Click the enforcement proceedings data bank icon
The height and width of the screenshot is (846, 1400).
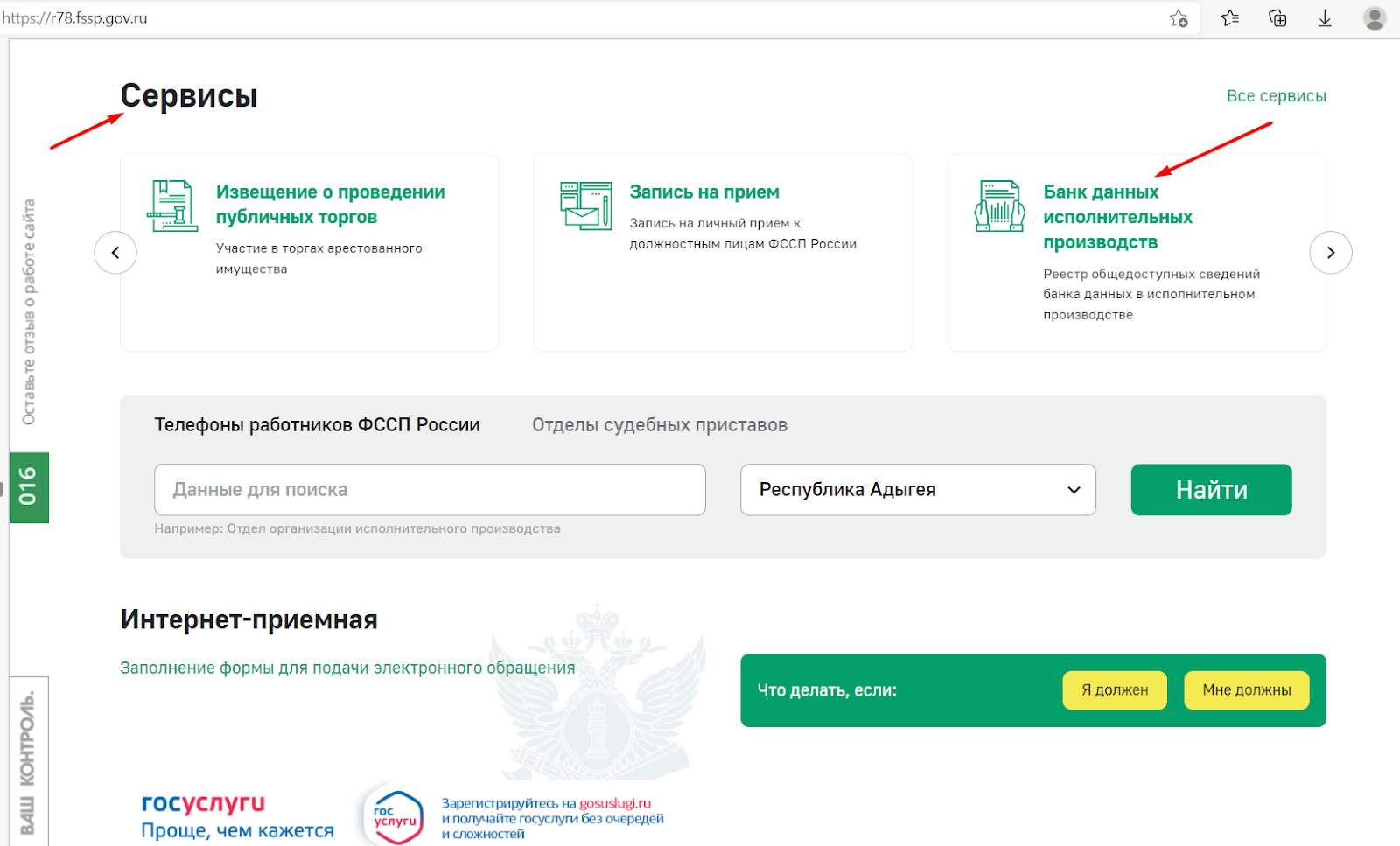coord(999,206)
